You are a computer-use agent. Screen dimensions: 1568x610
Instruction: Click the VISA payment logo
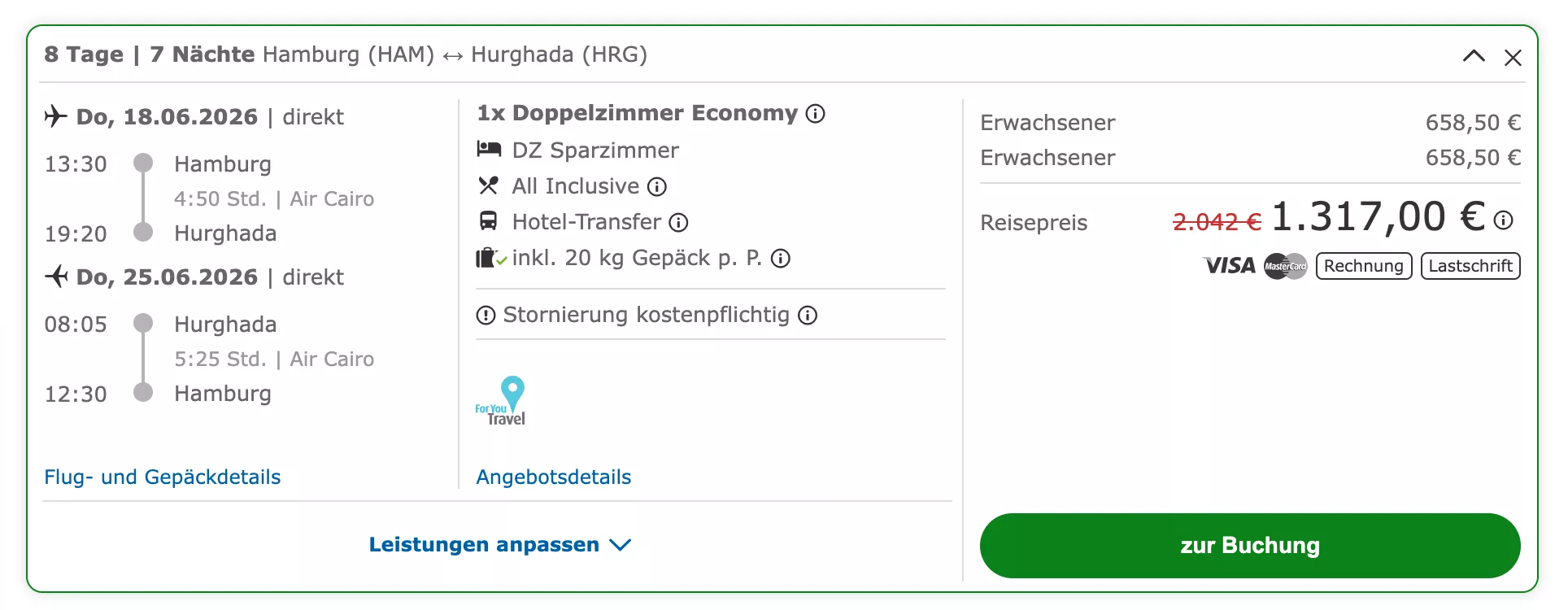coord(1230,266)
